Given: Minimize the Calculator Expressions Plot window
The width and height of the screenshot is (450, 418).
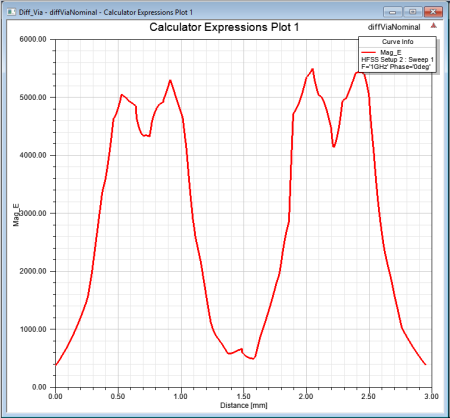Looking at the screenshot, I should tap(393, 12).
